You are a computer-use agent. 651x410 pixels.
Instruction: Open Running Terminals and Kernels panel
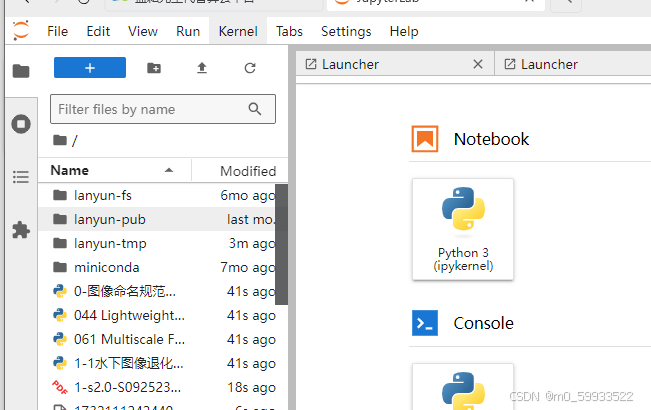pos(21,124)
